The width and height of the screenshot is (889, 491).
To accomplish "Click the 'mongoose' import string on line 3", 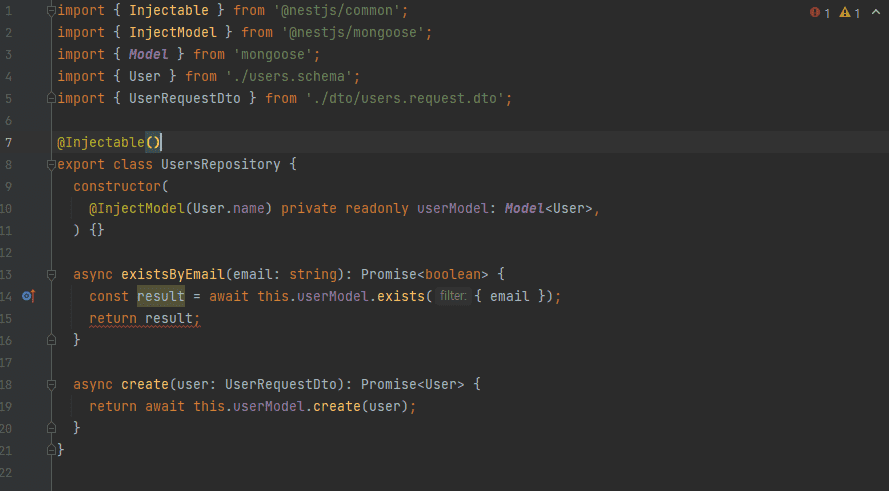I will point(273,54).
